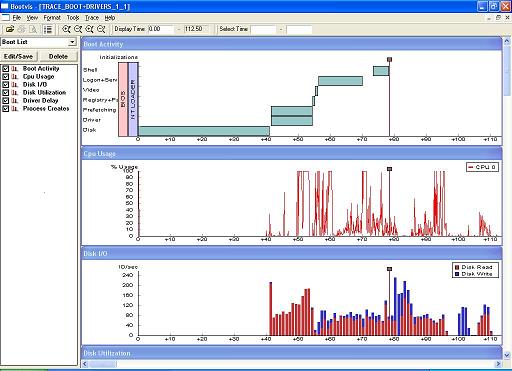Image resolution: width=512 pixels, height=371 pixels.
Task: Close the inner trace document window
Action: pyautogui.click(x=507, y=18)
